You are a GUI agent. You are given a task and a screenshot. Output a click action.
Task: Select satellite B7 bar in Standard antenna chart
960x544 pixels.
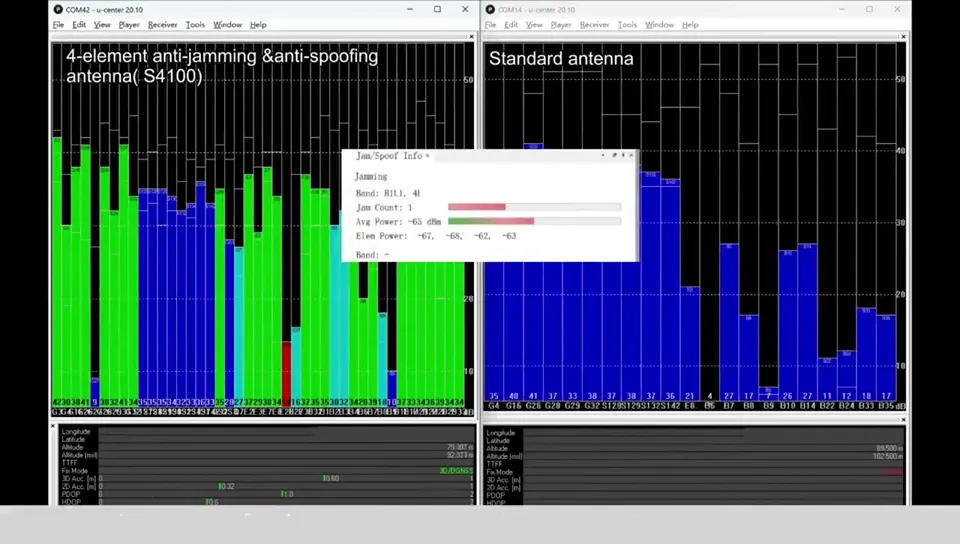coord(729,322)
